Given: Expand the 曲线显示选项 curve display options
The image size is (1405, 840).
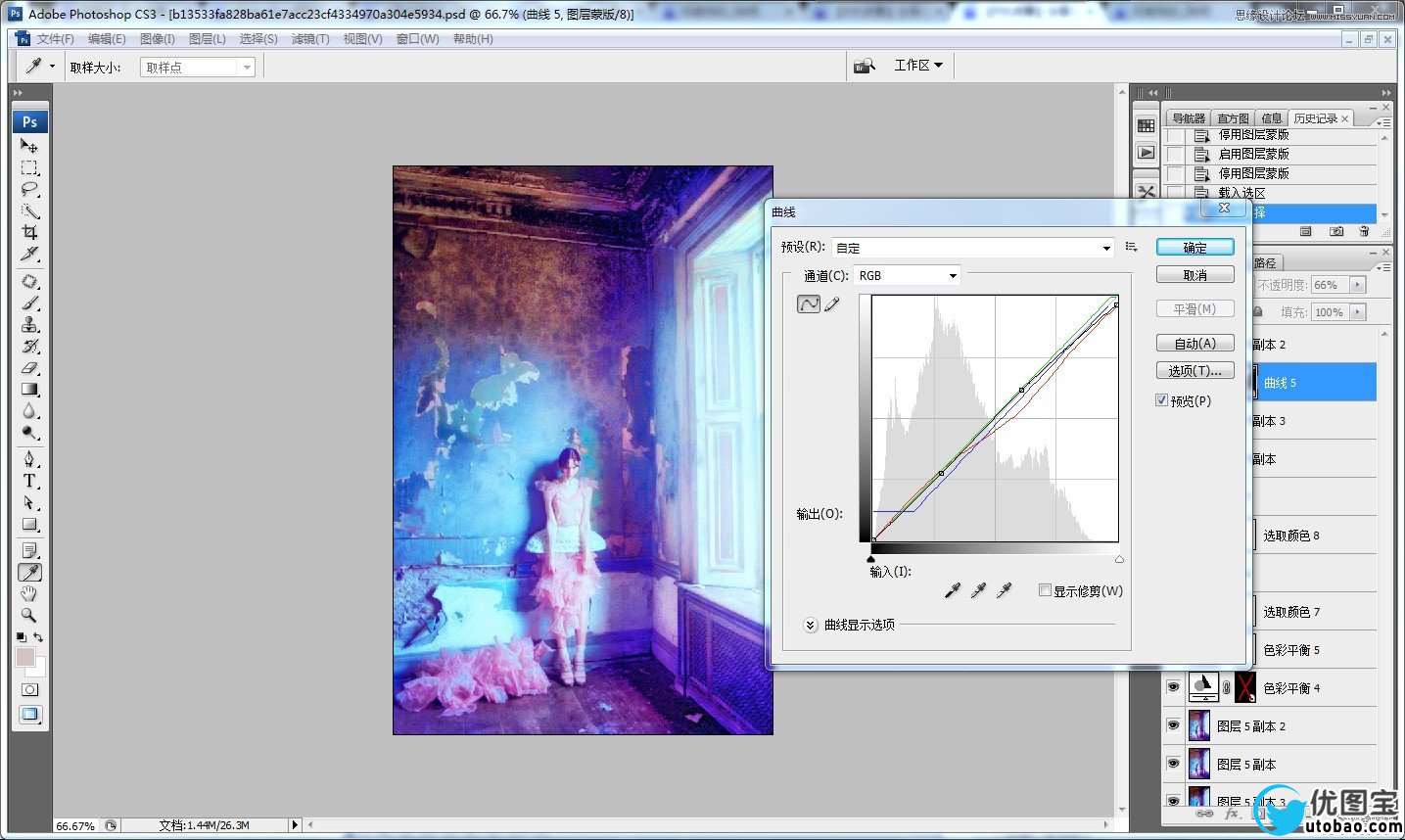Looking at the screenshot, I should [811, 625].
